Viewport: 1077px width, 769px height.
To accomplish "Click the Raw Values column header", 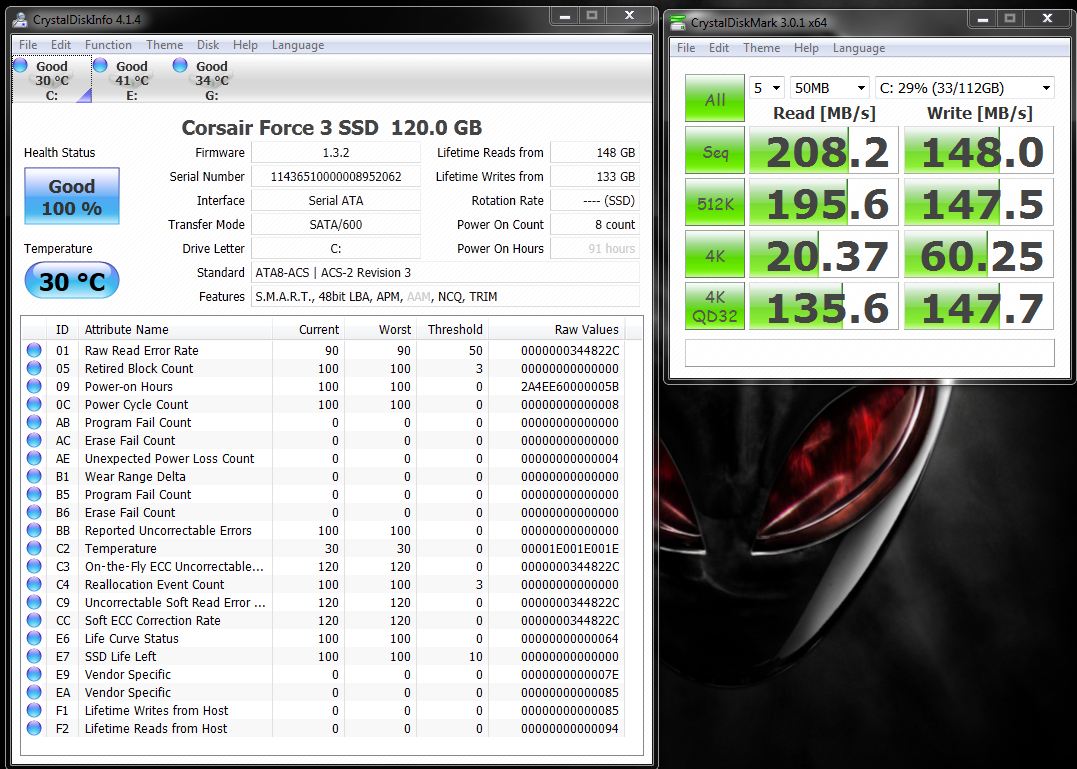I will pos(557,330).
